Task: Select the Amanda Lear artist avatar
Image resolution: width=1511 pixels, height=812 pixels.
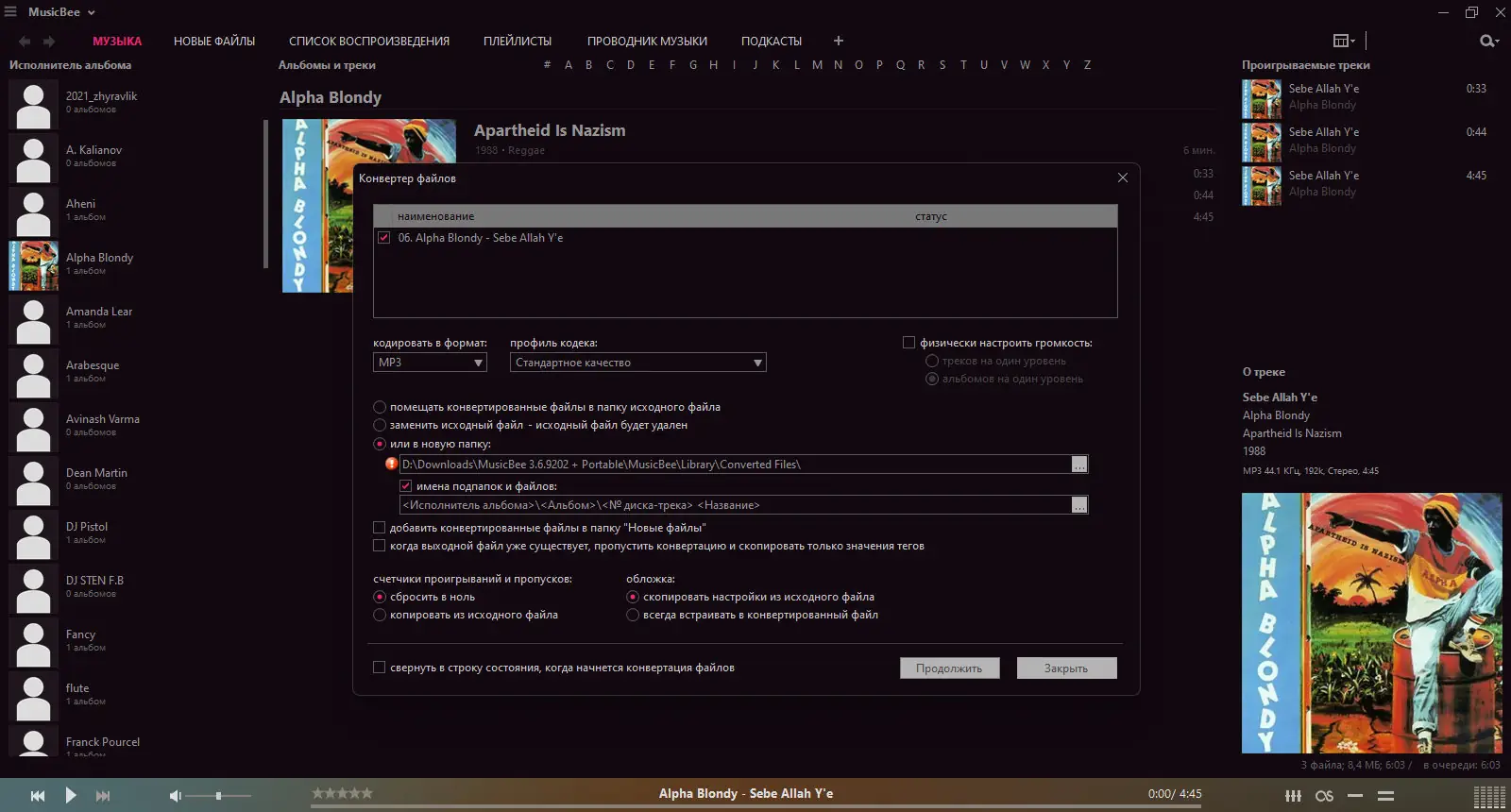Action: (33, 319)
